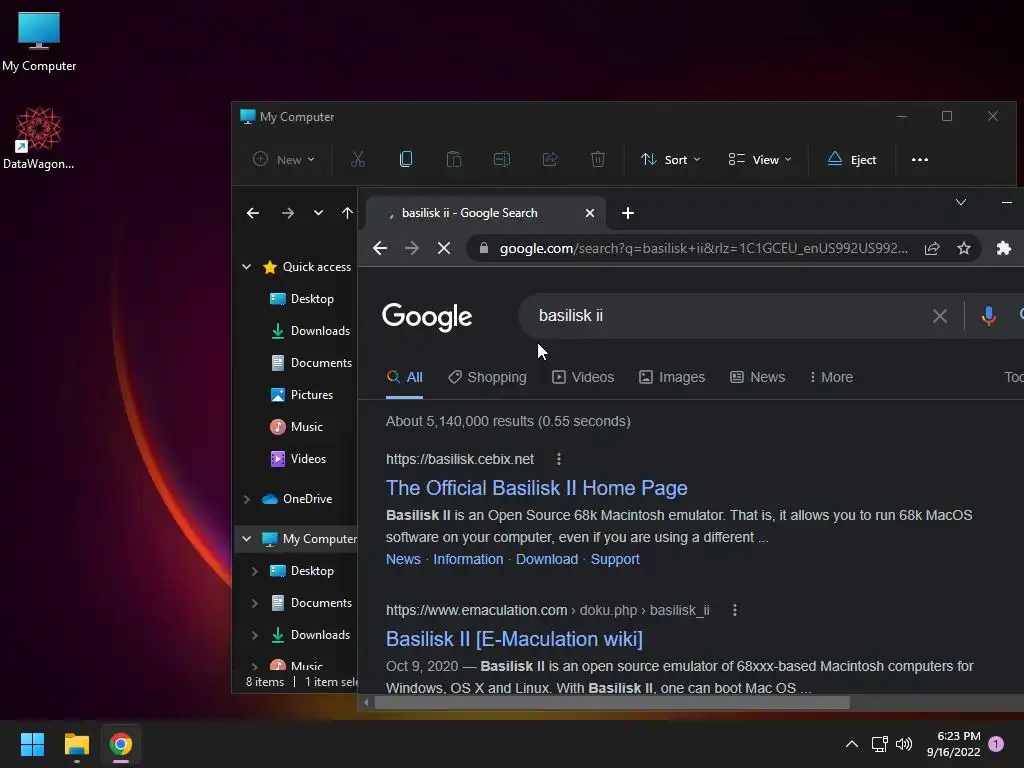Click the Eject button
Image resolution: width=1024 pixels, height=768 pixels.
[x=852, y=159]
